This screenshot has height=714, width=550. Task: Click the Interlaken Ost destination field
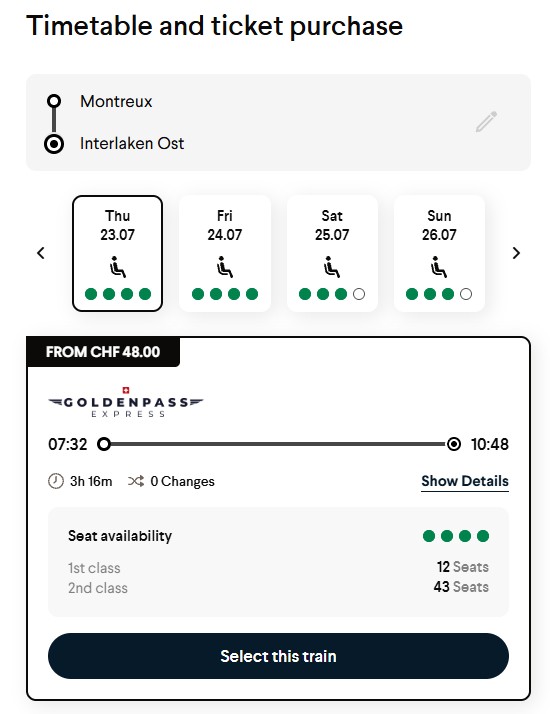tap(132, 143)
